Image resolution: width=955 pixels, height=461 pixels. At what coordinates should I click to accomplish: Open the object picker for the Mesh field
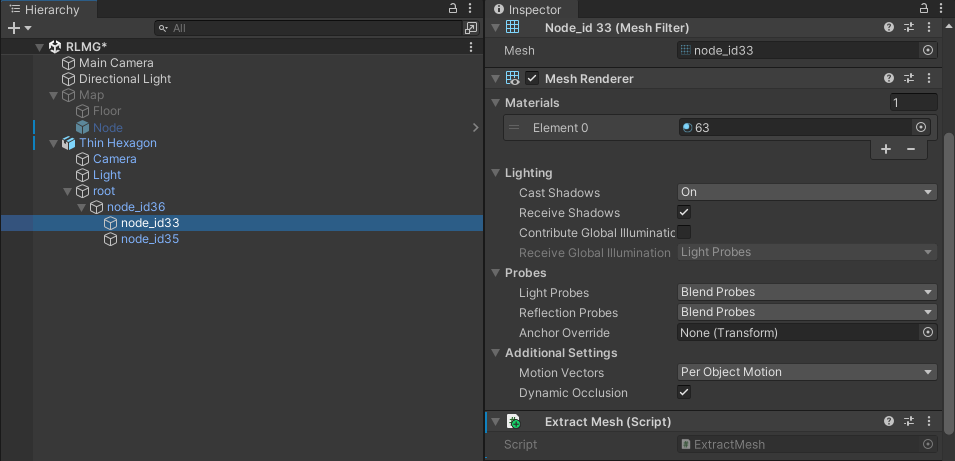[x=928, y=51]
